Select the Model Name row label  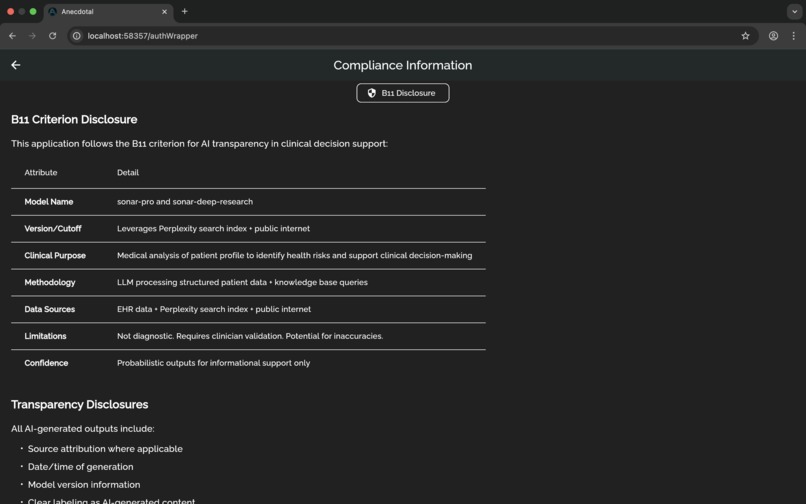click(49, 202)
